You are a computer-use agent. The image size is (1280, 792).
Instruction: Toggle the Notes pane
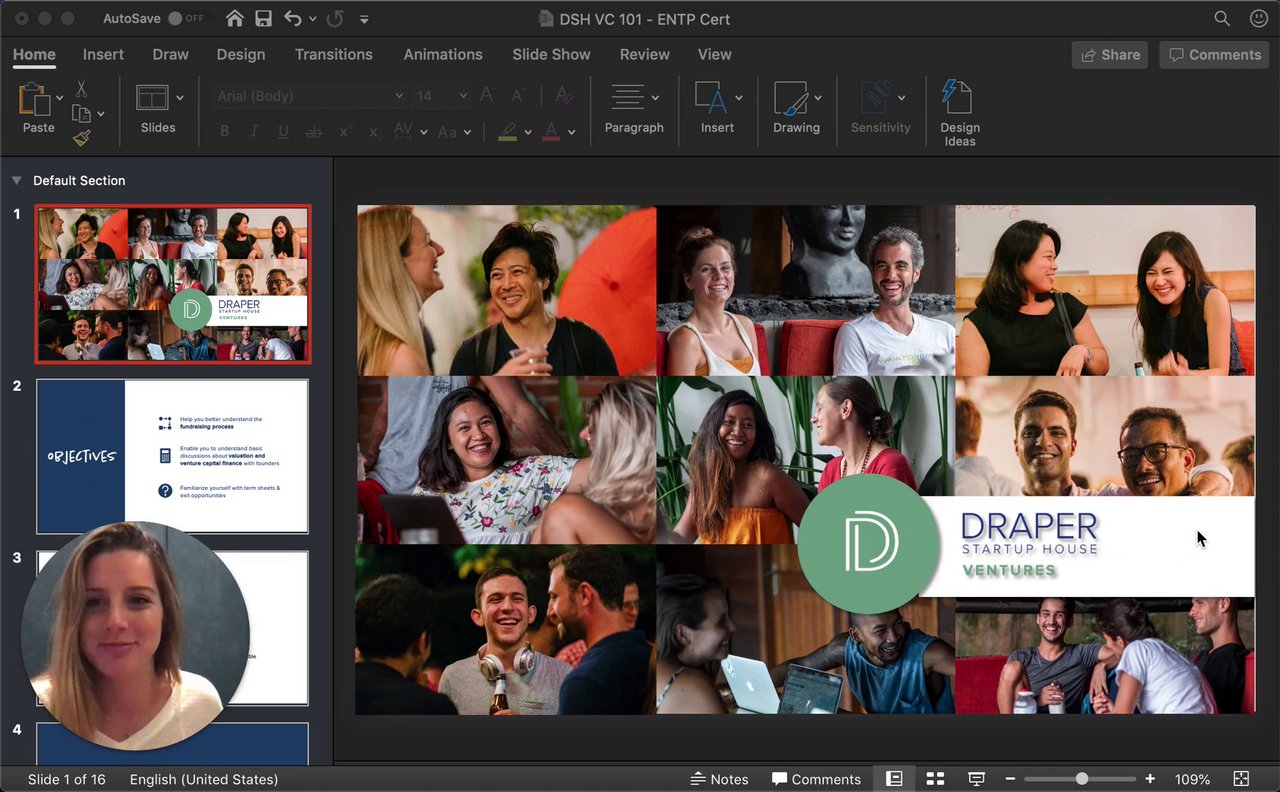719,779
